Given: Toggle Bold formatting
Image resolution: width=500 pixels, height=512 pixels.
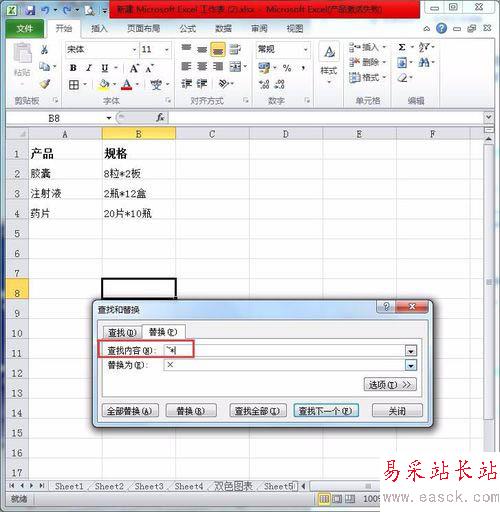Looking at the screenshot, I should pos(73,68).
